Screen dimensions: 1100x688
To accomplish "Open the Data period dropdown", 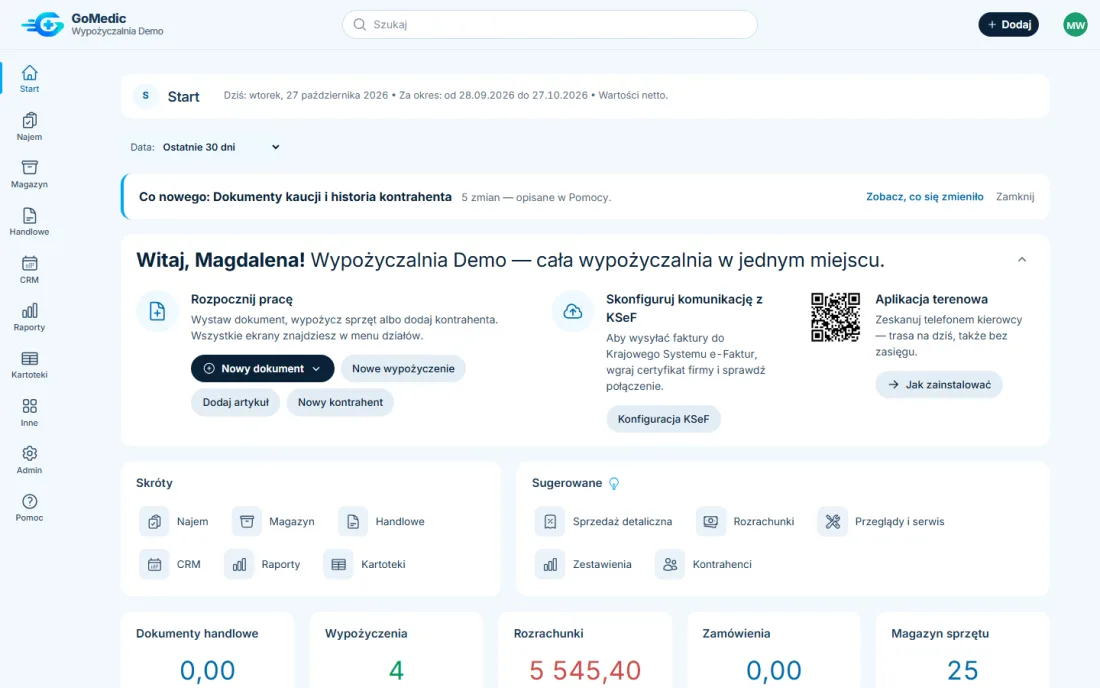I will [221, 147].
